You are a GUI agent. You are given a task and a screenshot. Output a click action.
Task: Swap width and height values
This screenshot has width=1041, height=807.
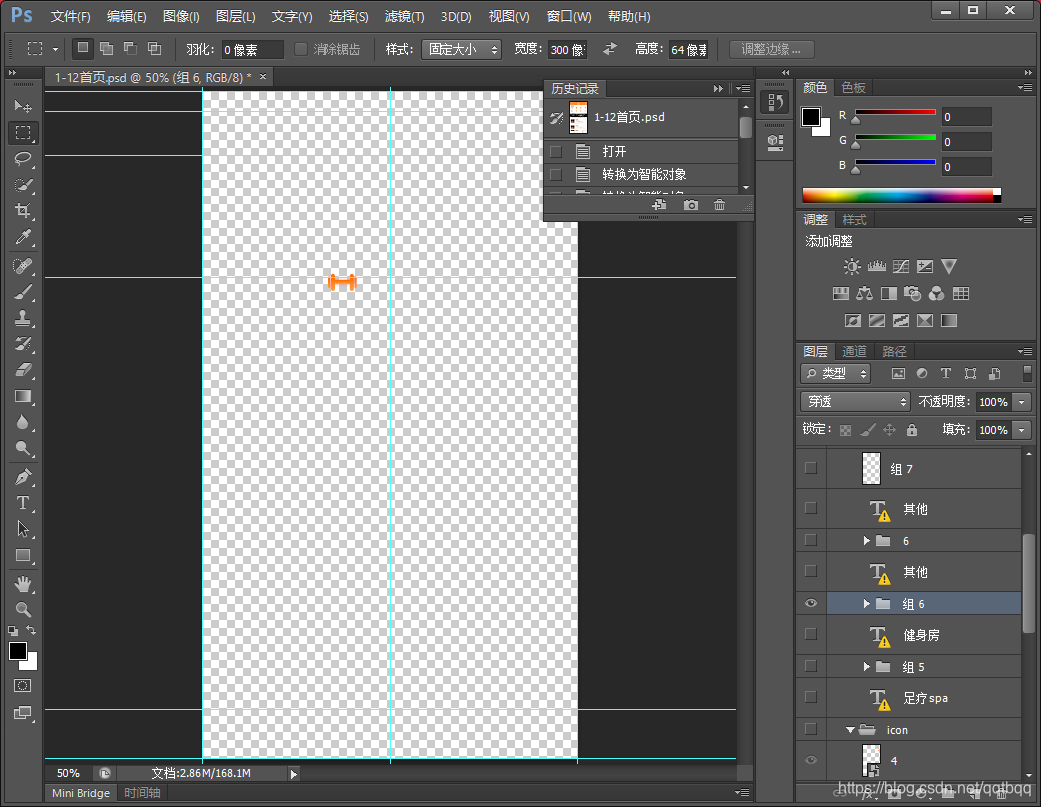tap(609, 49)
